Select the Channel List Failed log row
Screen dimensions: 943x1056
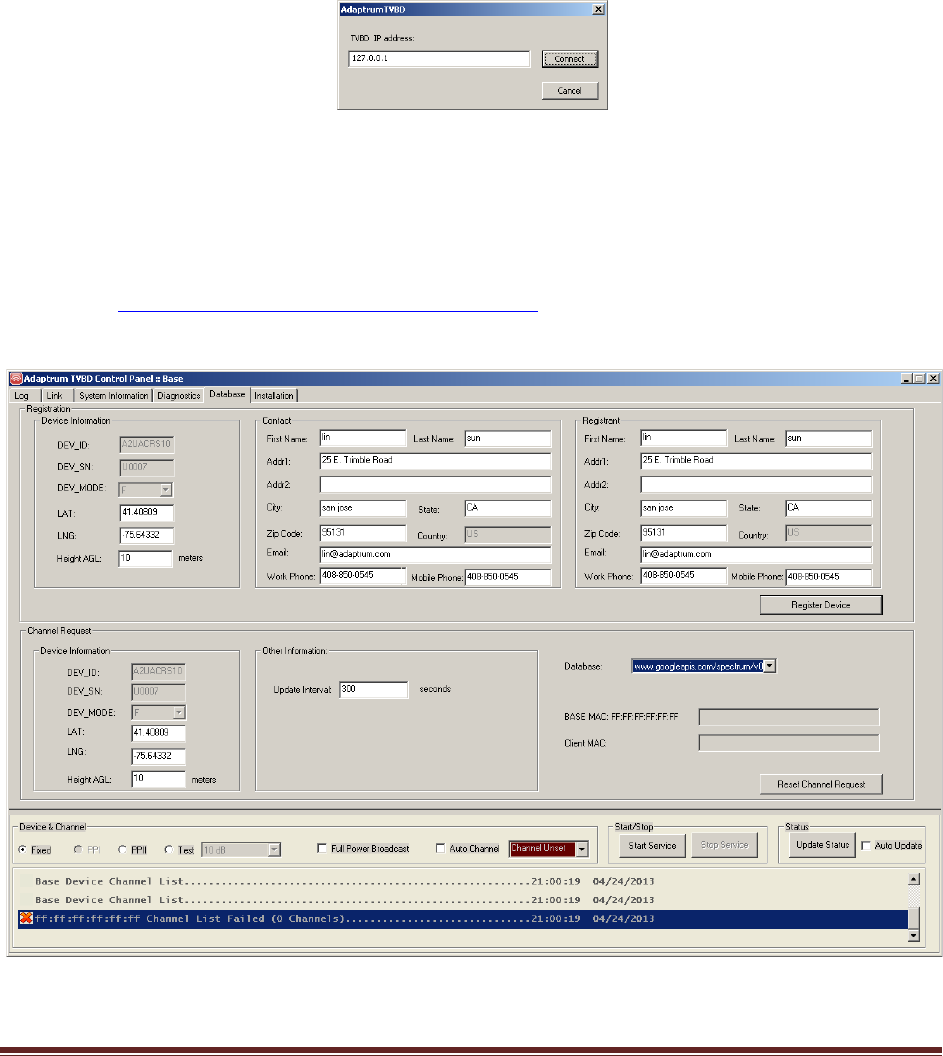click(x=463, y=919)
